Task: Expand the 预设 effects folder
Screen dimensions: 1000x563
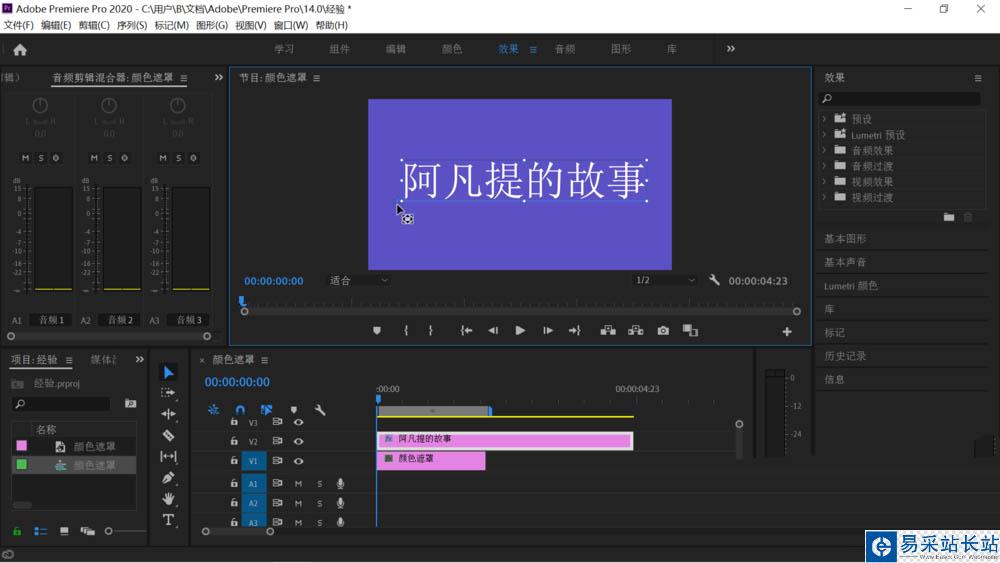Action: [824, 119]
